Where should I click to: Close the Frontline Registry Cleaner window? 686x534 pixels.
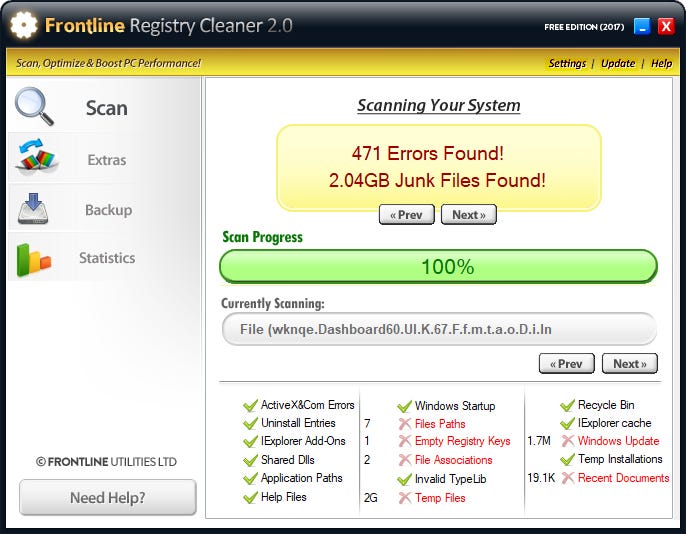pyautogui.click(x=666, y=26)
